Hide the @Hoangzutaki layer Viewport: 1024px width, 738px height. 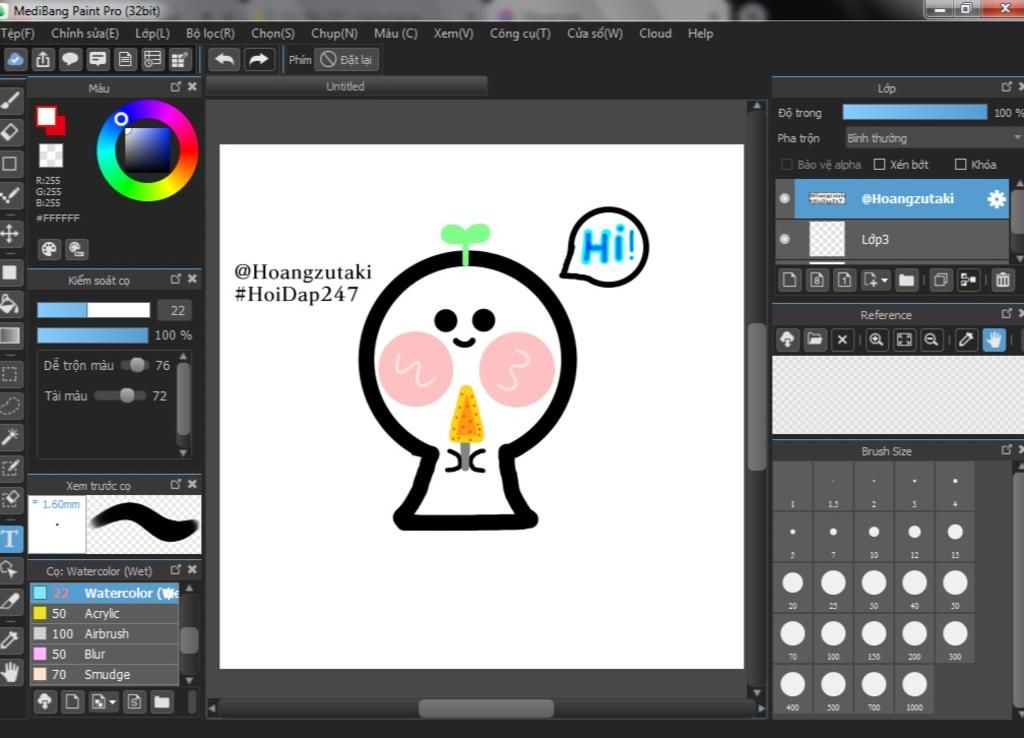coord(785,199)
